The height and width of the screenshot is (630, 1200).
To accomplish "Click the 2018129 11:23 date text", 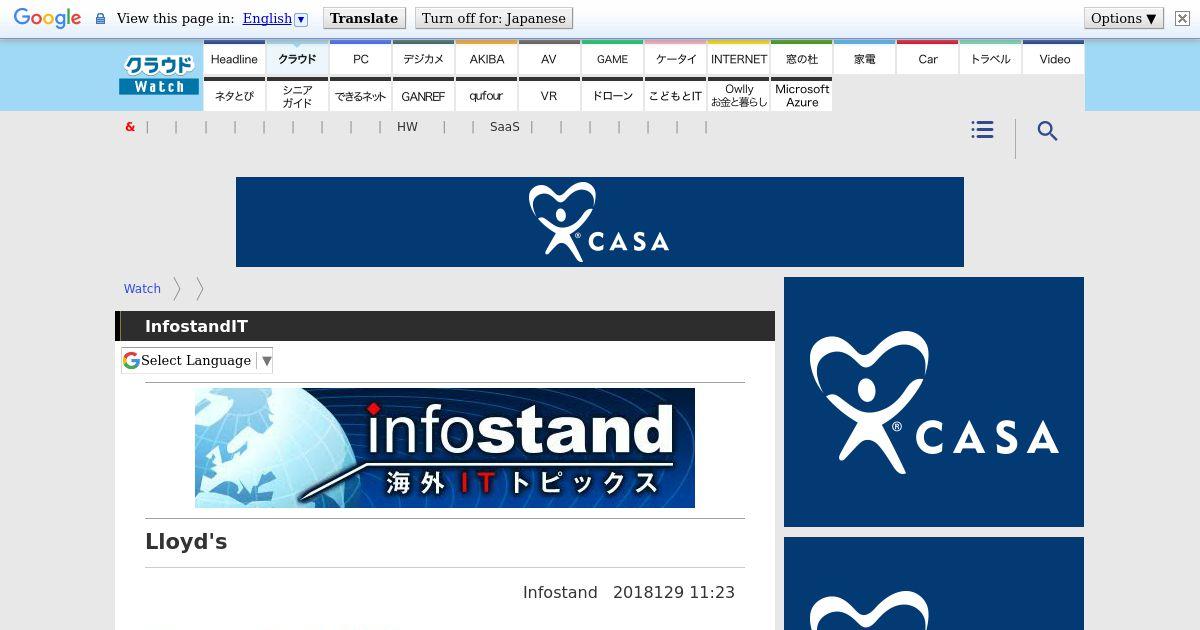I will pyautogui.click(x=674, y=592).
